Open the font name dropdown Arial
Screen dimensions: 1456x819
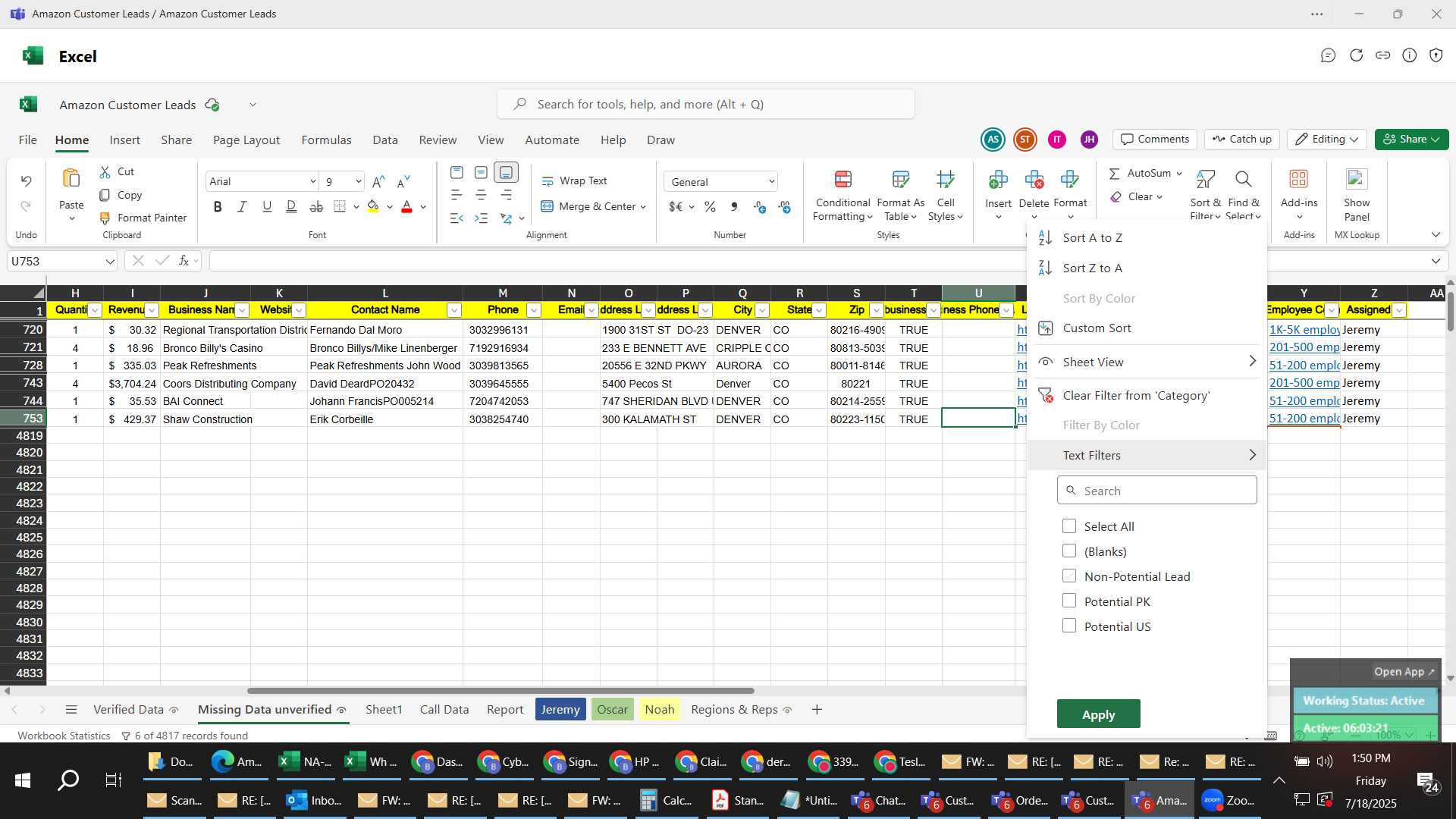pos(312,181)
